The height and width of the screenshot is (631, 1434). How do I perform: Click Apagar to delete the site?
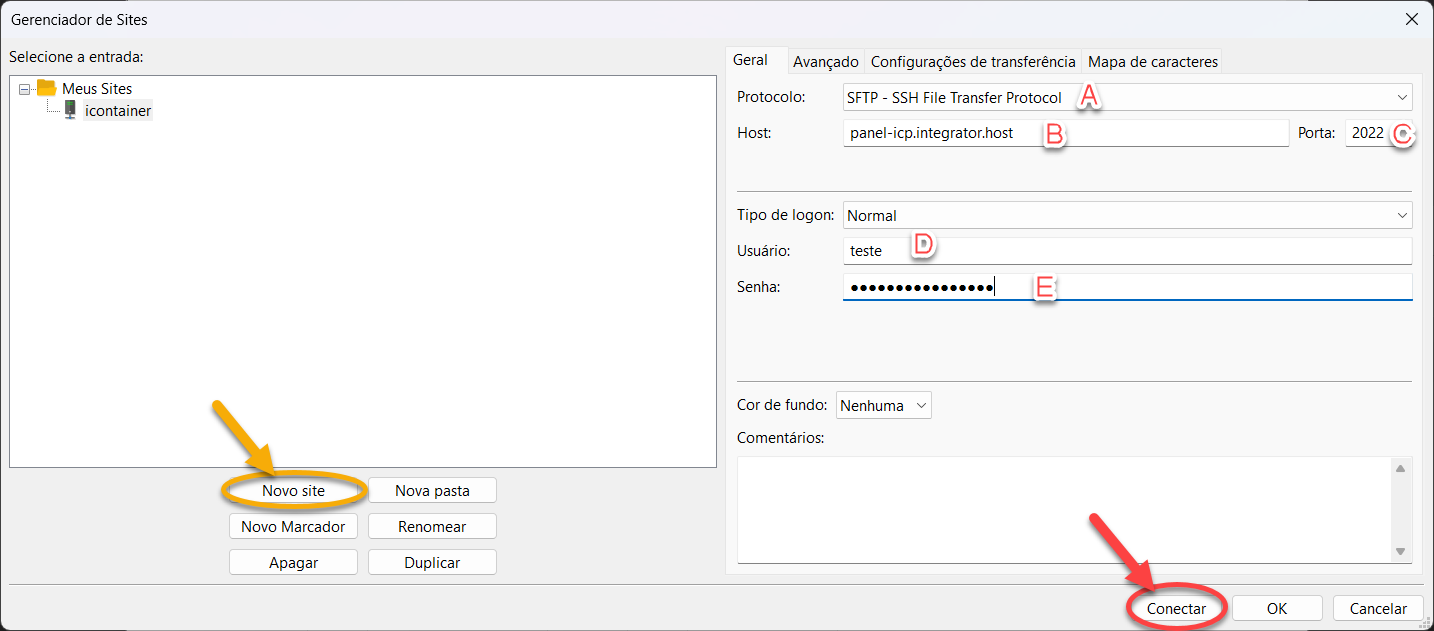293,562
